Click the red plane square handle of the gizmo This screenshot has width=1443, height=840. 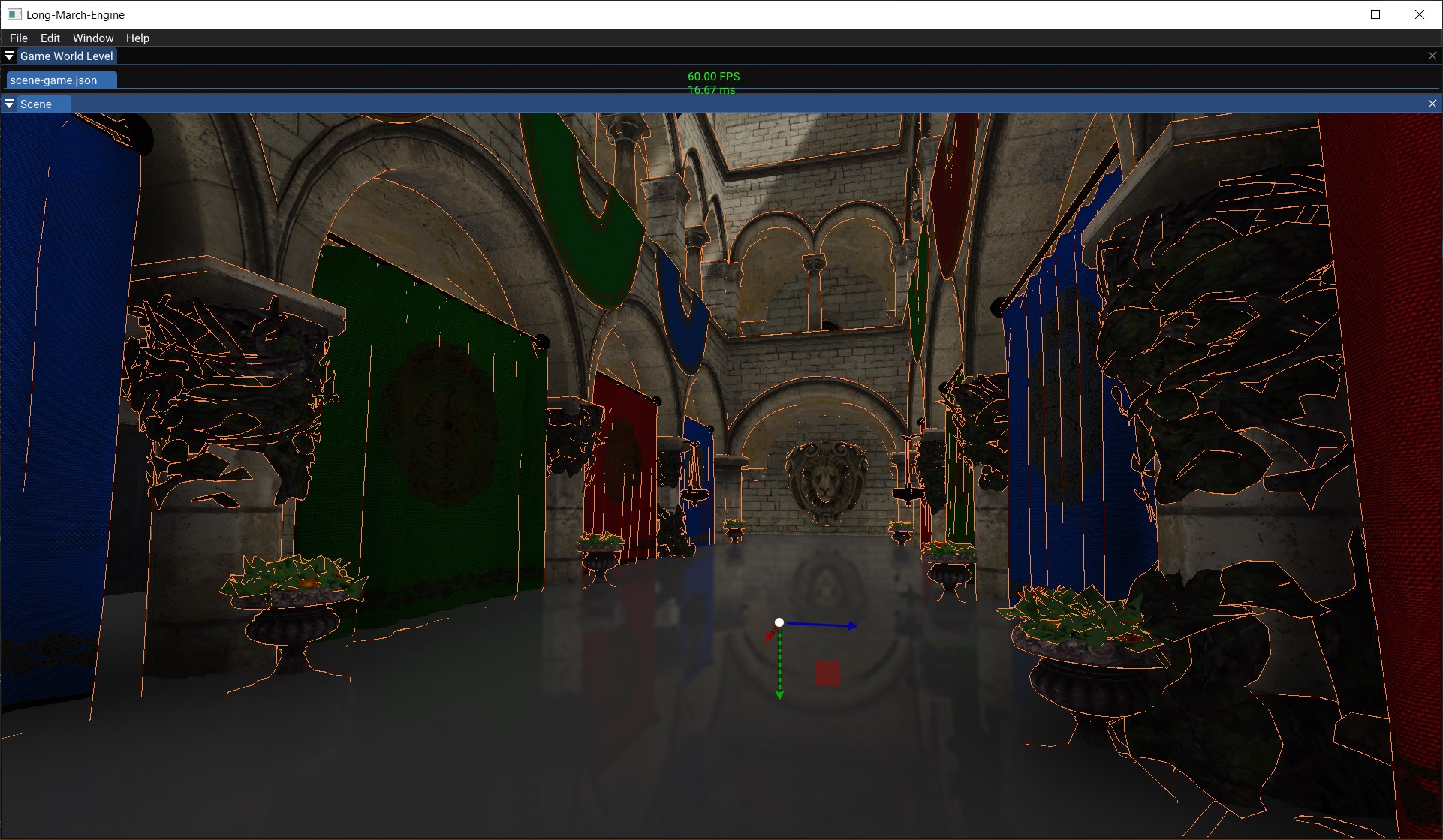[827, 673]
